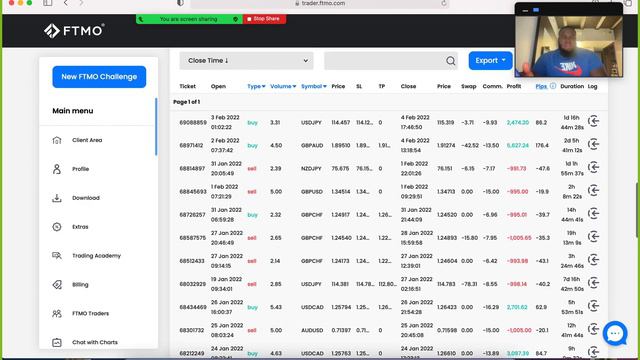Click symbol AUDUSD in the table
The height and width of the screenshot is (360, 640).
click(x=312, y=330)
